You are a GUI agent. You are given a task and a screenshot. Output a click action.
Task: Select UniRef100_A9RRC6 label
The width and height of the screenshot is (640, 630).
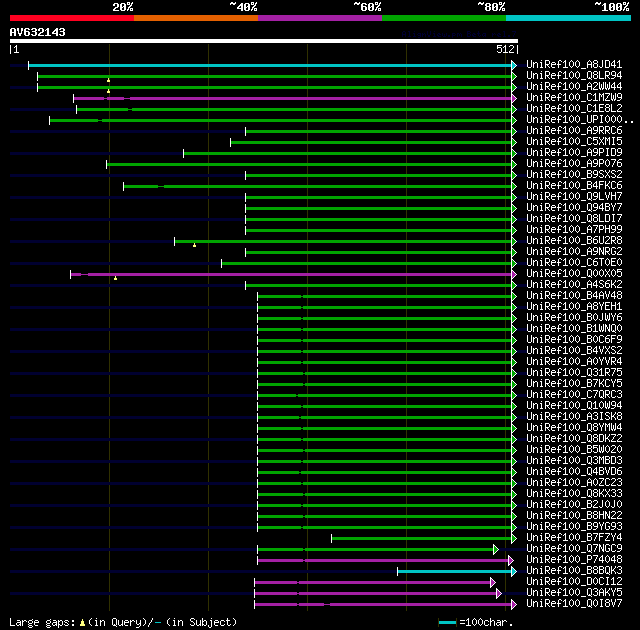coord(574,131)
